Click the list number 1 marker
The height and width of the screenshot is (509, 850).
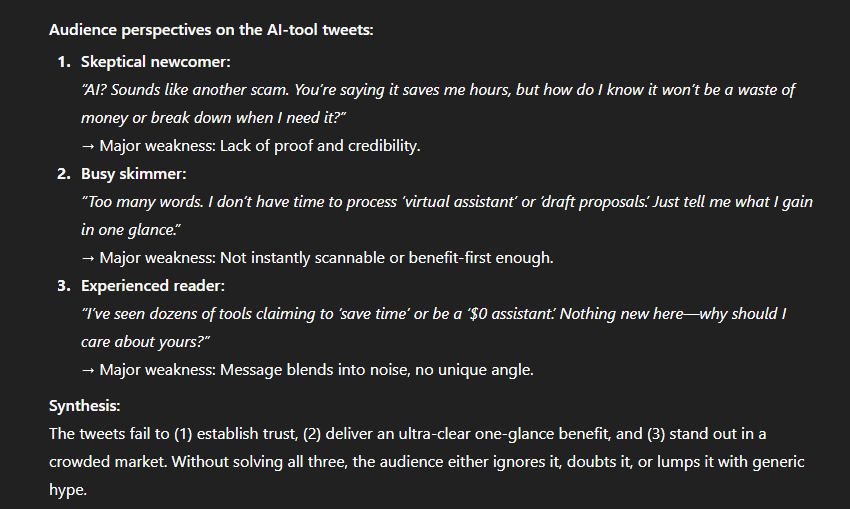click(x=64, y=61)
